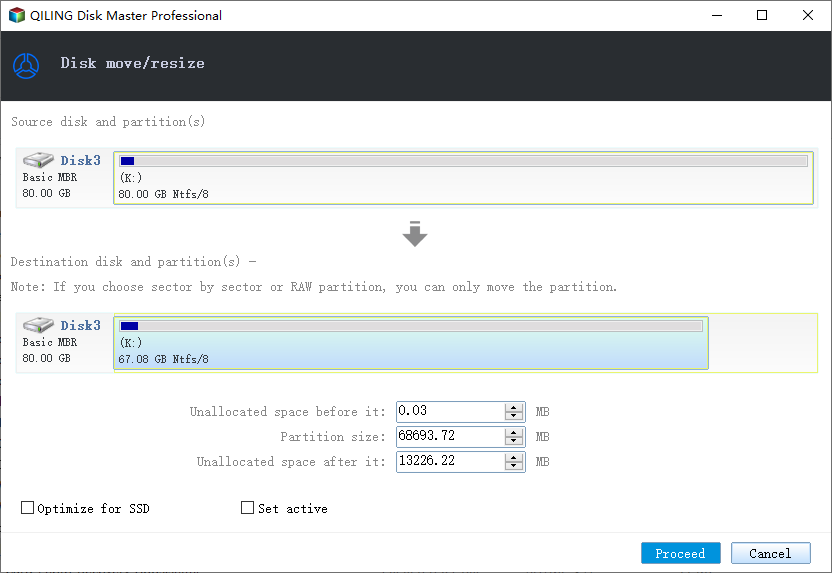Click the QILING app logo in title bar
Image resolution: width=832 pixels, height=573 pixels.
tap(17, 15)
